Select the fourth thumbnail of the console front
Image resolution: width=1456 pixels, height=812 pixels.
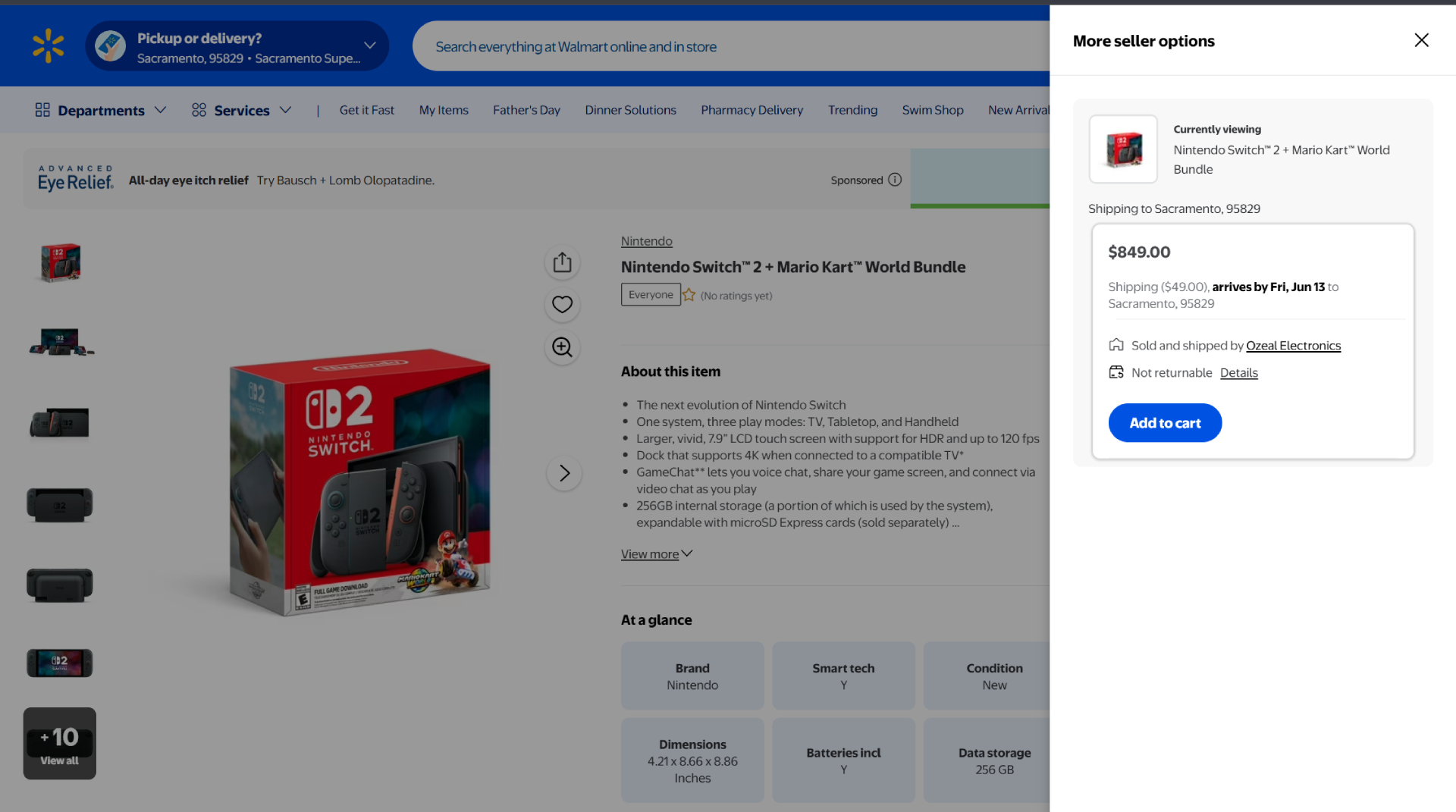60,503
